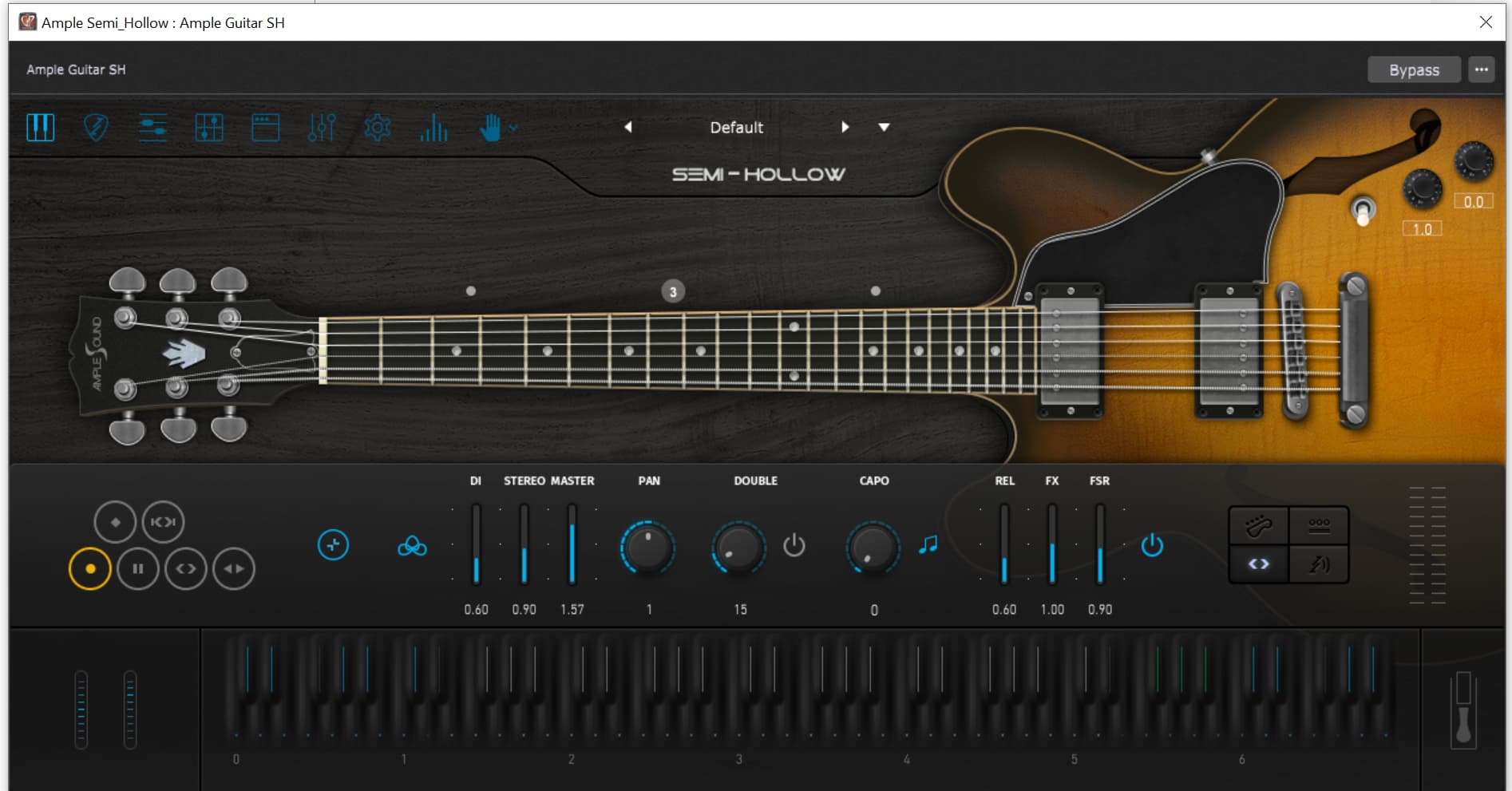Go to next preset with right arrow

[x=845, y=127]
